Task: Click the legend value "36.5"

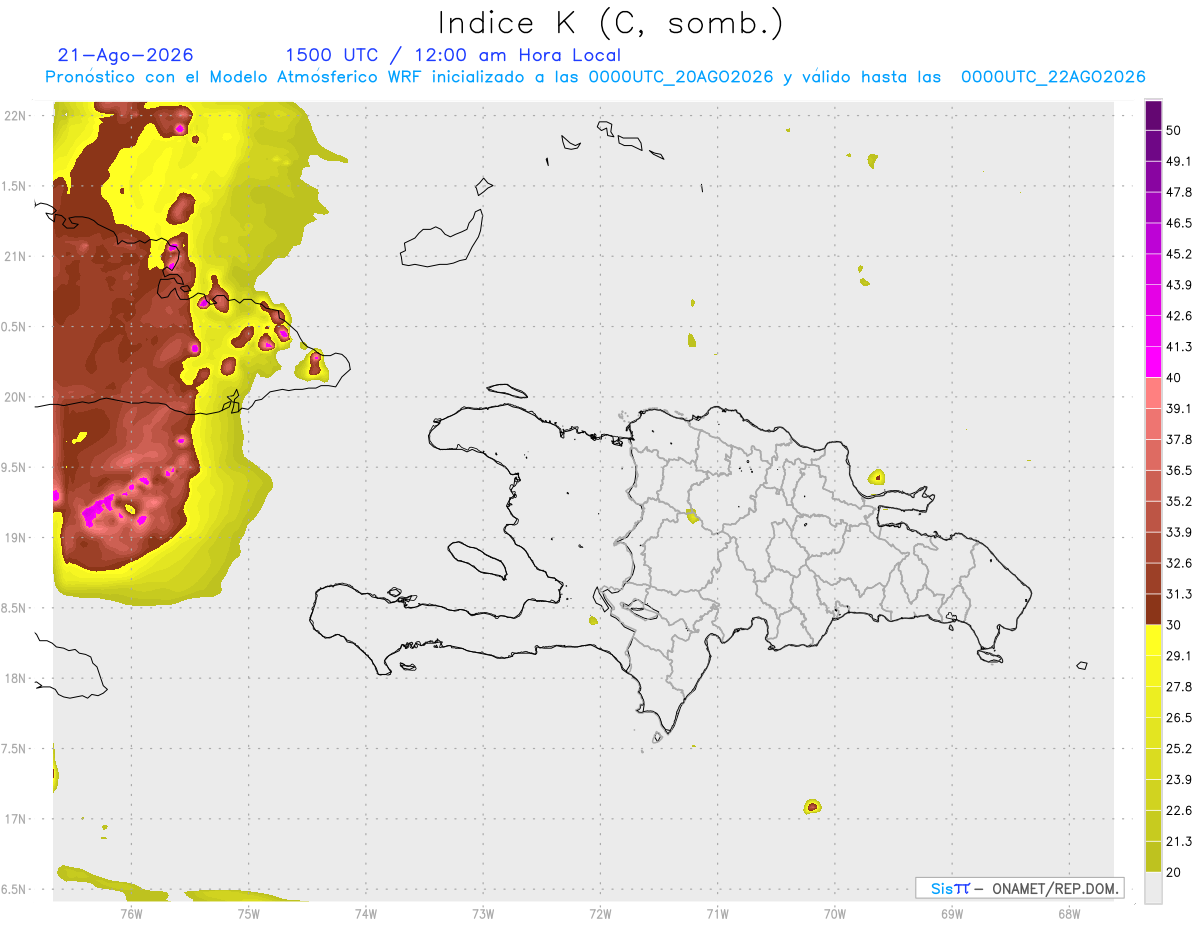Action: pos(1179,470)
